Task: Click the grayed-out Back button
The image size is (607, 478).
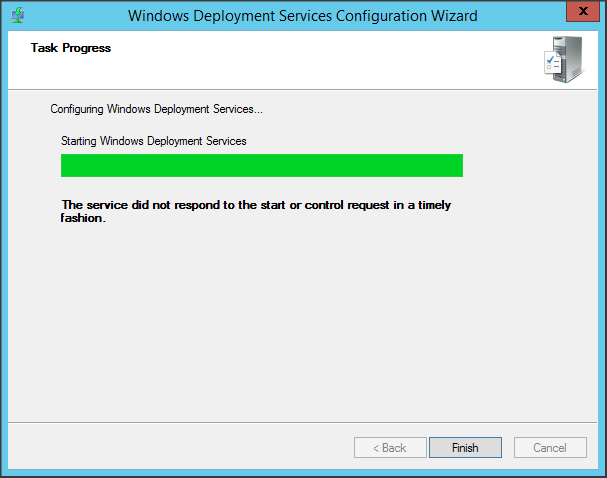Action: pyautogui.click(x=390, y=447)
